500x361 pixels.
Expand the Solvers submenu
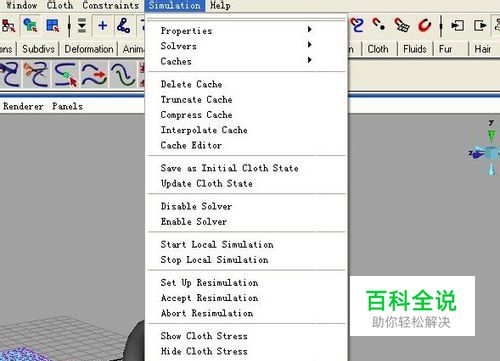(247, 46)
